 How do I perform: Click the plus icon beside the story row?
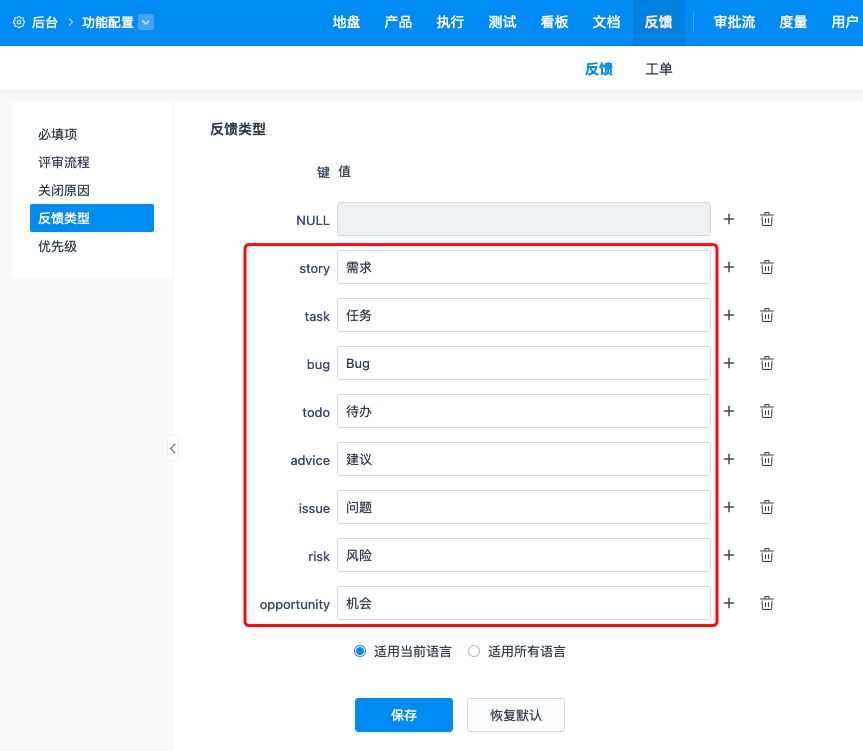pyautogui.click(x=729, y=267)
